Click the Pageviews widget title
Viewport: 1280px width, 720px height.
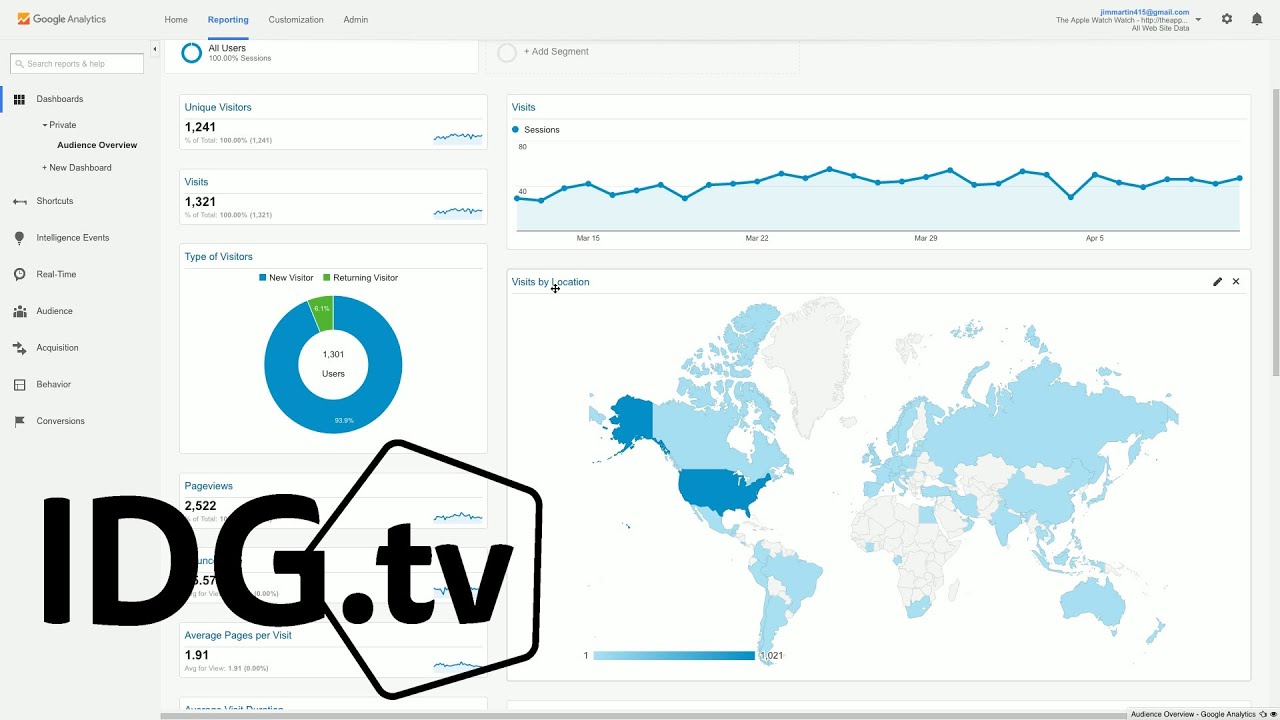pos(208,486)
